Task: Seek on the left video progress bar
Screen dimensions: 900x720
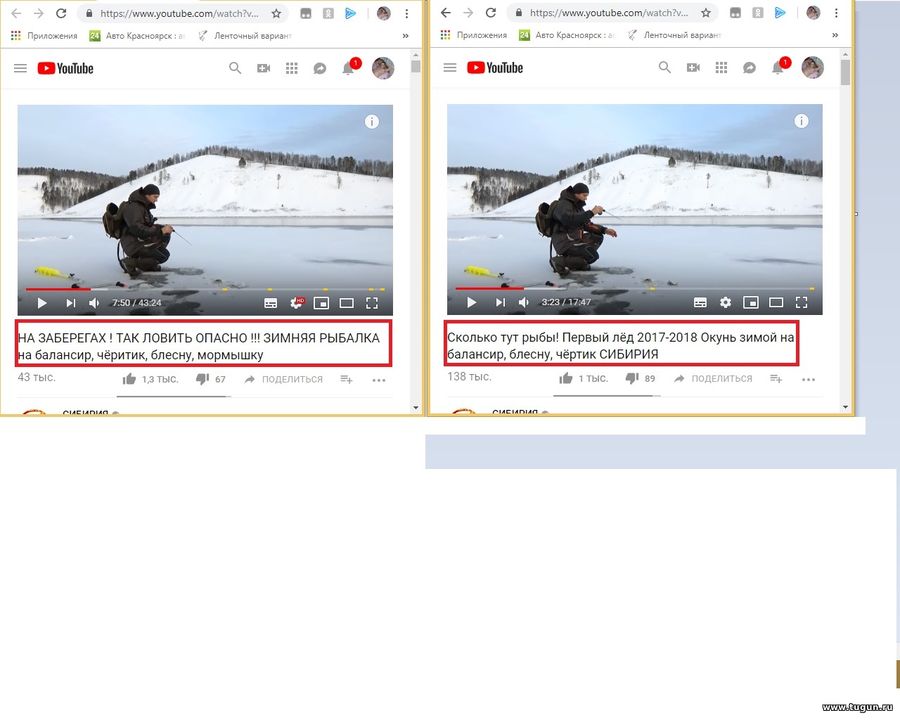Action: click(205, 289)
